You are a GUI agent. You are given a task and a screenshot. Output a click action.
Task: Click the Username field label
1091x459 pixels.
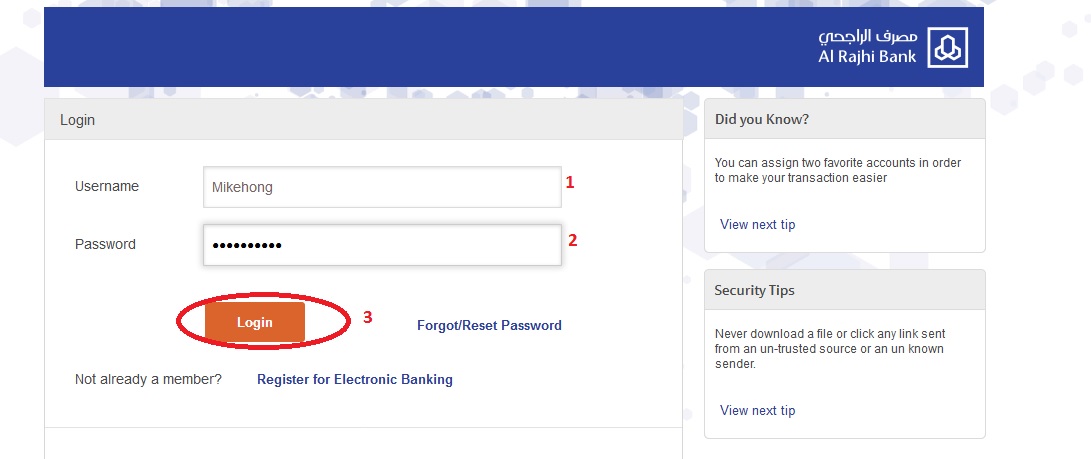click(x=107, y=186)
